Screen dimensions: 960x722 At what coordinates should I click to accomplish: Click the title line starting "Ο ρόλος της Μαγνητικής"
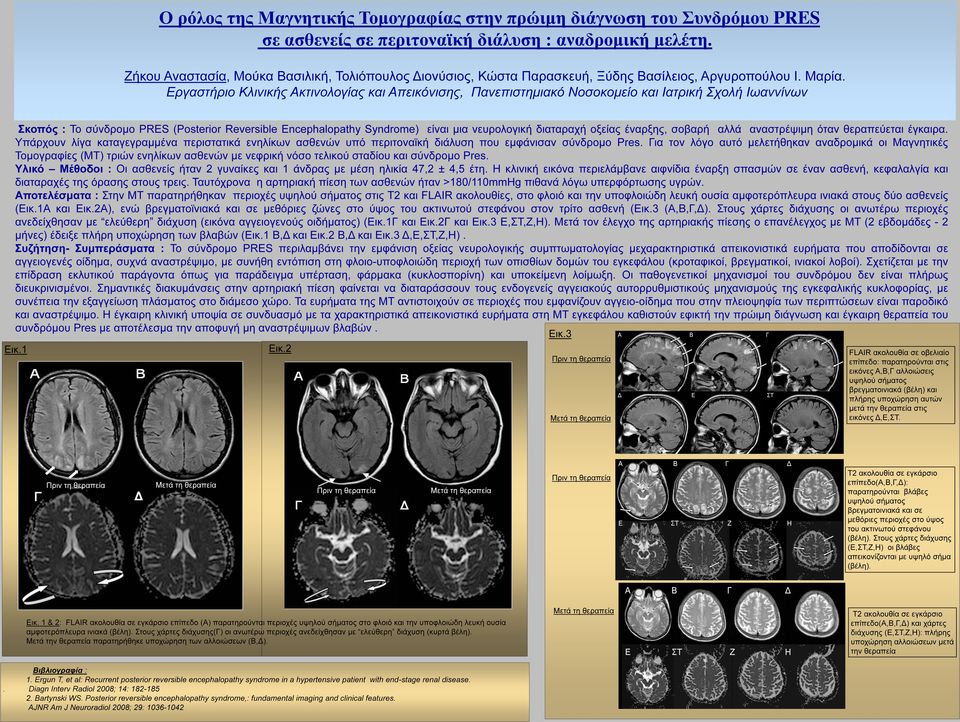489,18
